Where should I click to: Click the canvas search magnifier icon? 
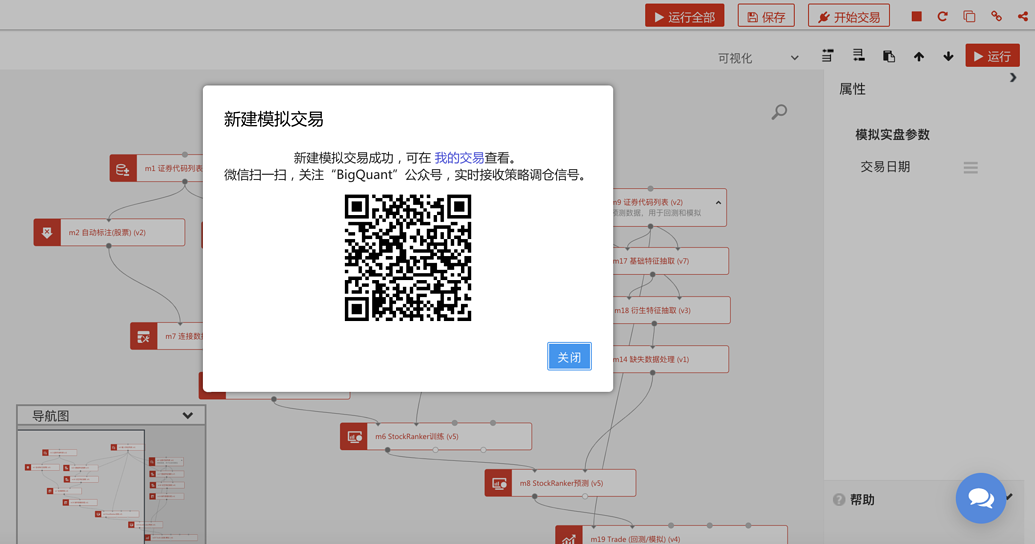click(x=780, y=112)
